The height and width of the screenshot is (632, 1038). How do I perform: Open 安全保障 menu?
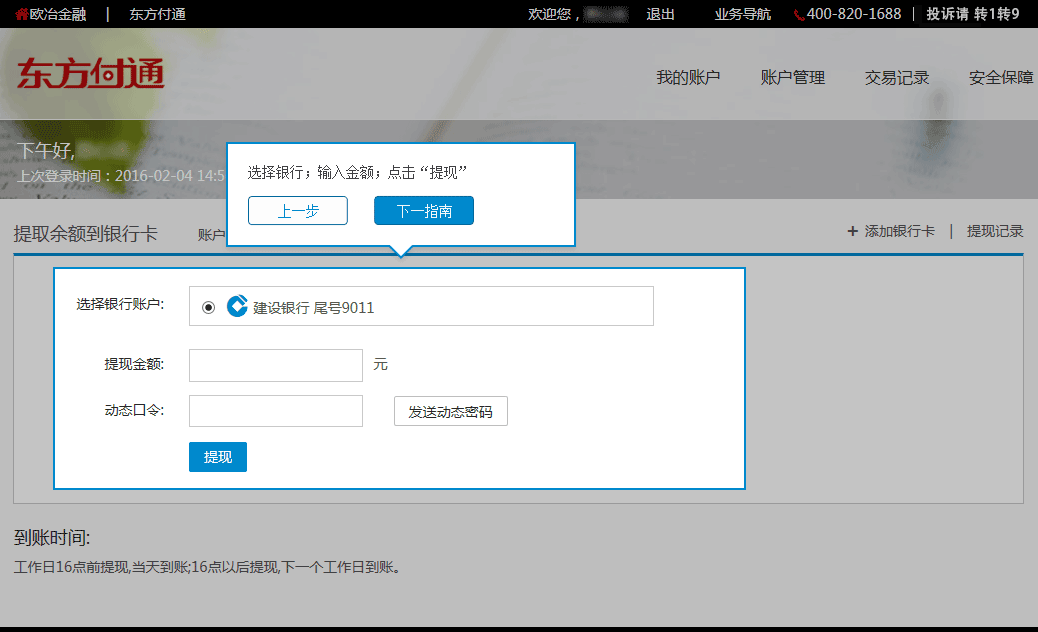click(1001, 77)
